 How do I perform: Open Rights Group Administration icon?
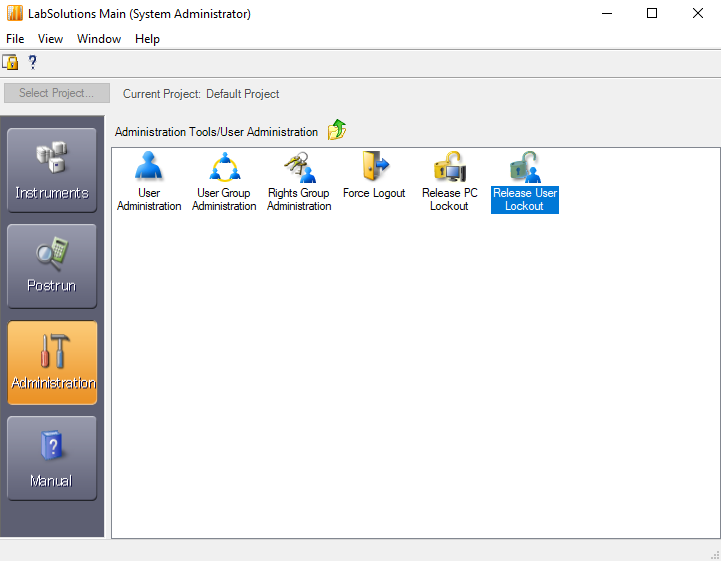click(x=299, y=181)
